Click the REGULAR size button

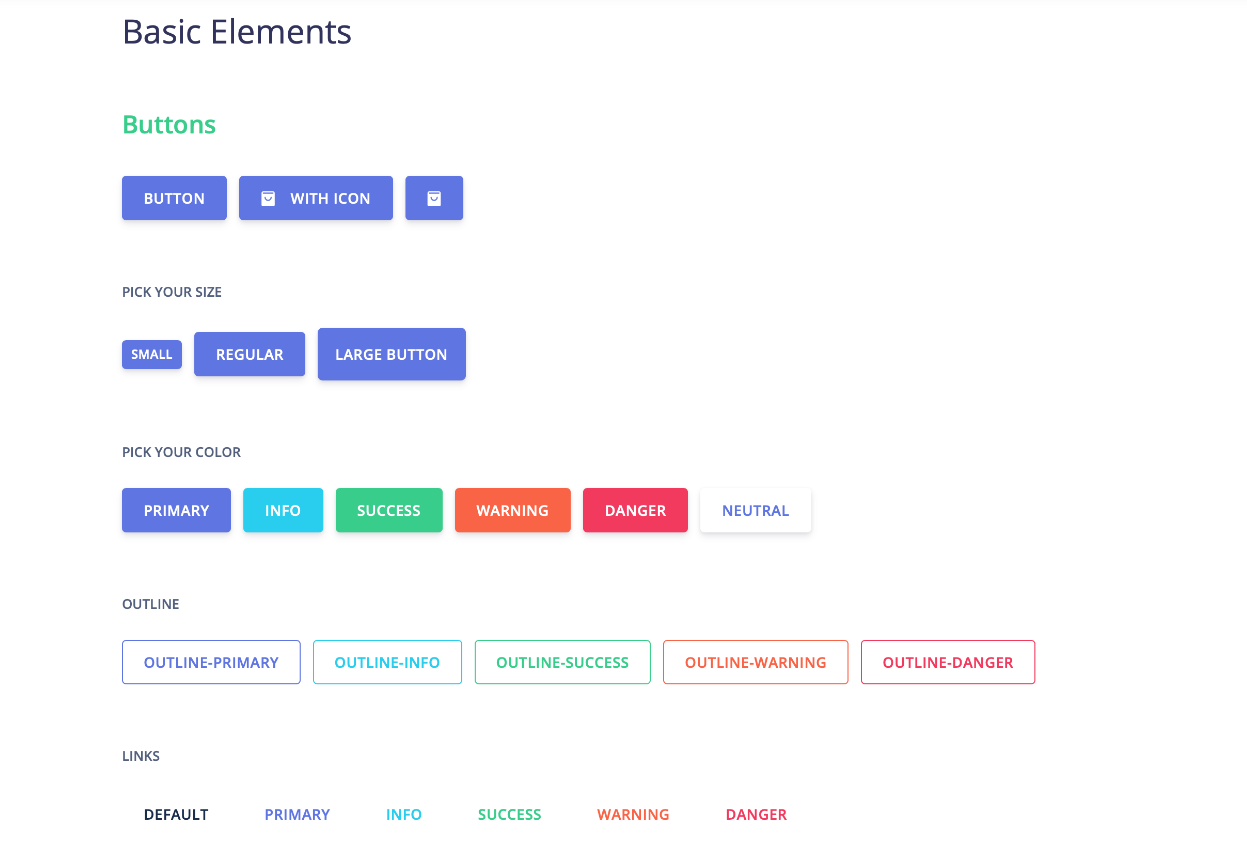click(249, 354)
